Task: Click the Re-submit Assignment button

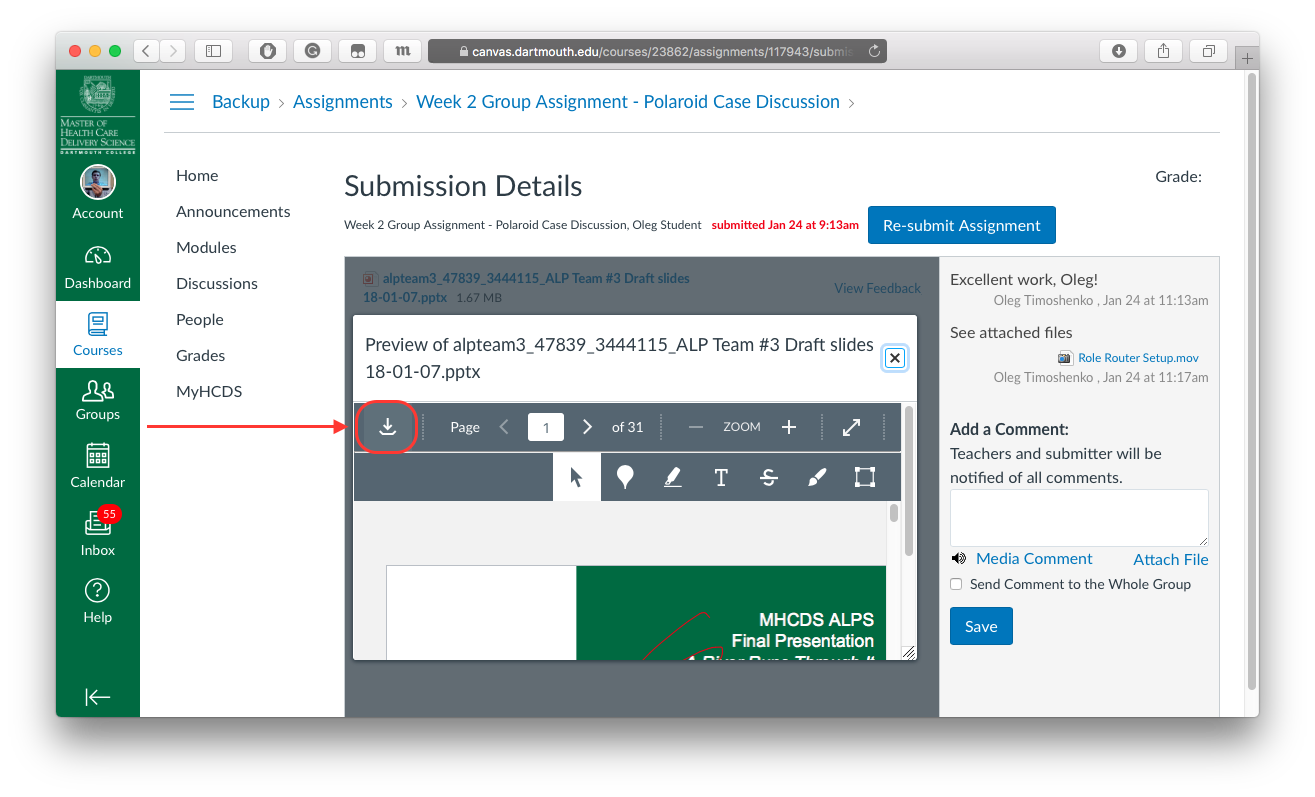Action: pos(961,224)
